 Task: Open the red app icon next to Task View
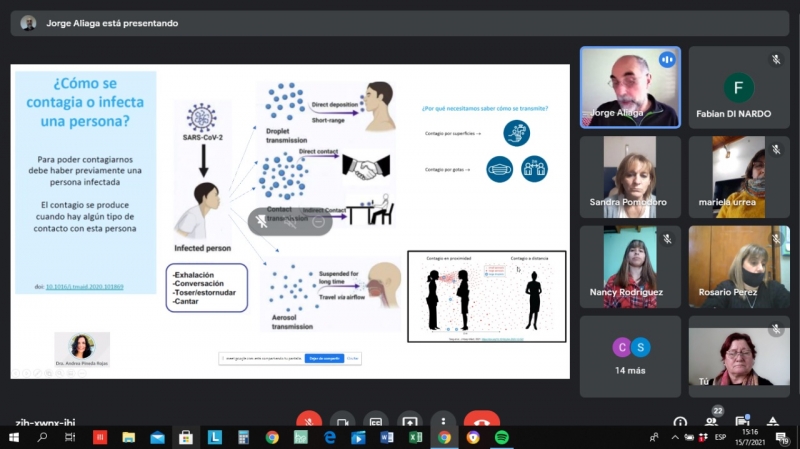click(100, 437)
